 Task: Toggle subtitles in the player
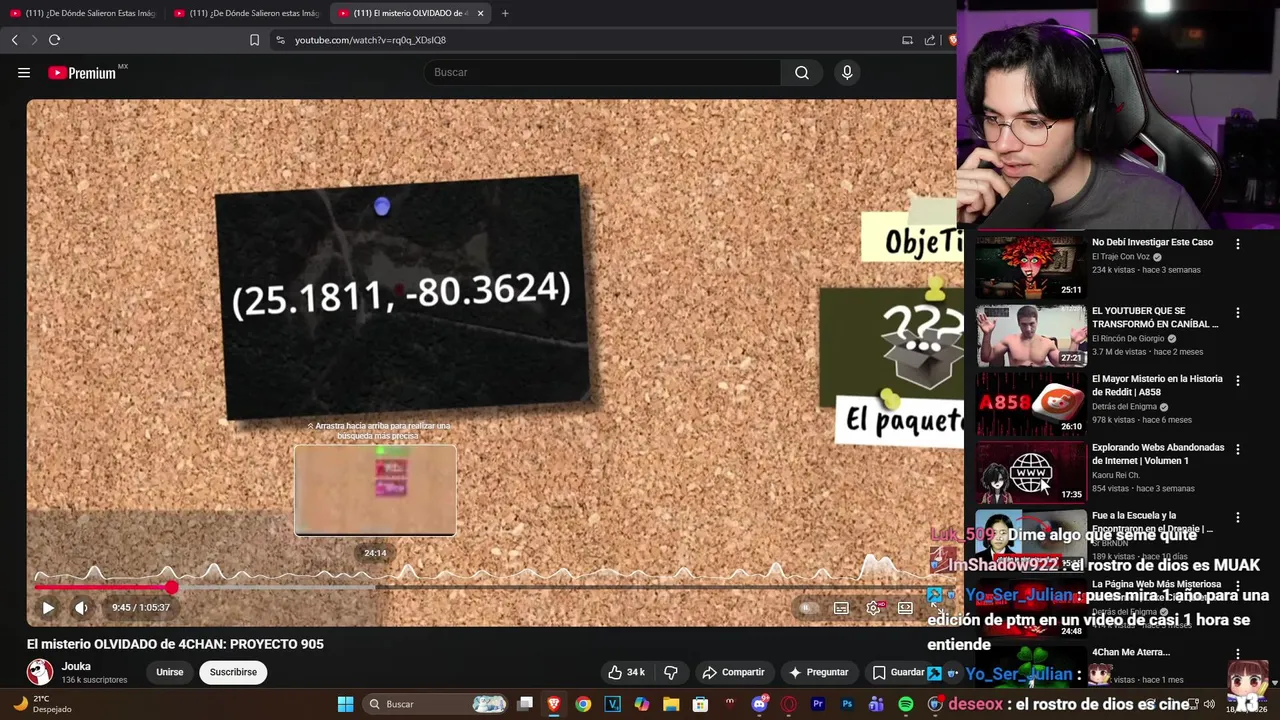point(841,608)
